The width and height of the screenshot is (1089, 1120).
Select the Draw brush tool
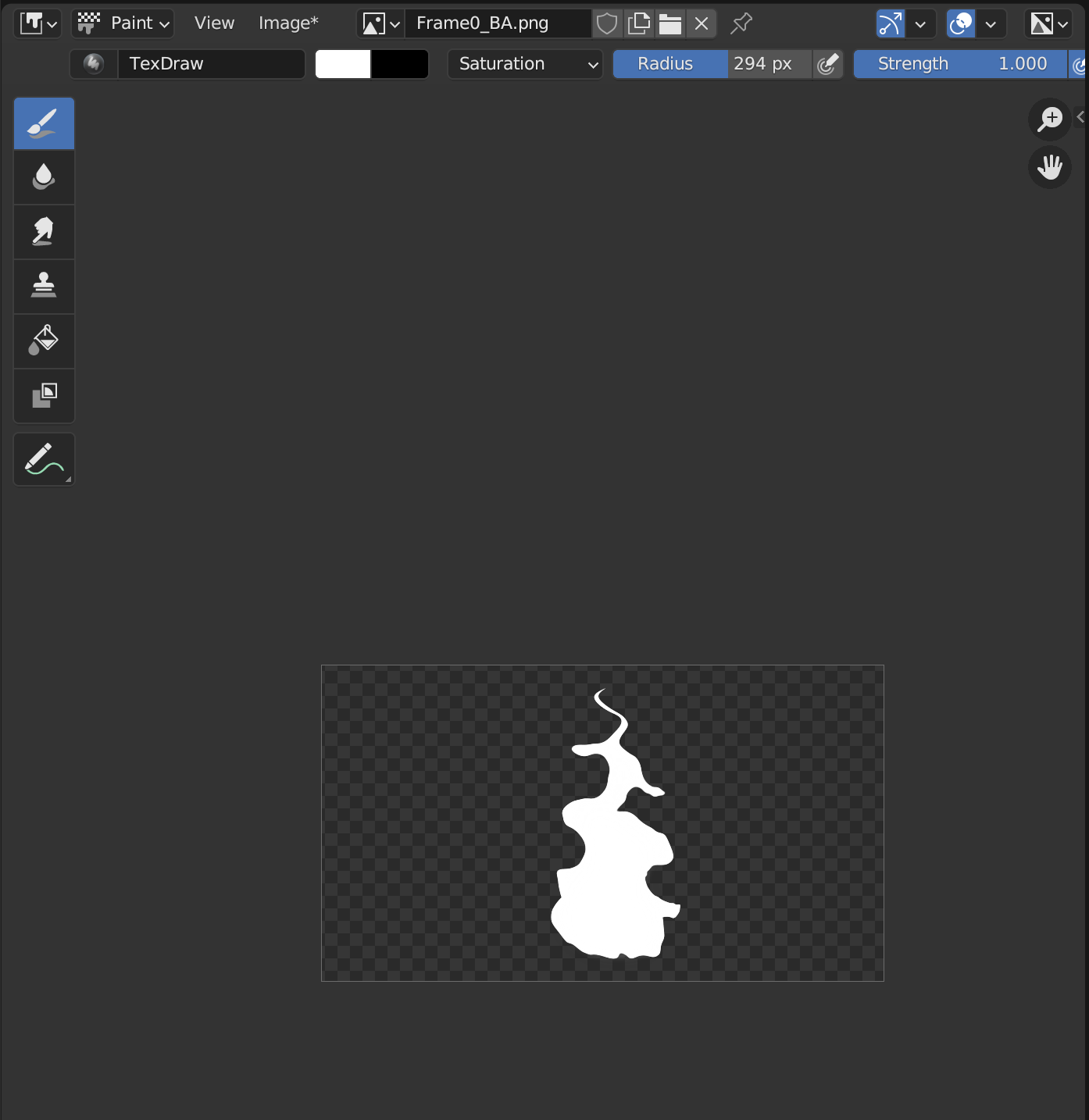pyautogui.click(x=44, y=123)
